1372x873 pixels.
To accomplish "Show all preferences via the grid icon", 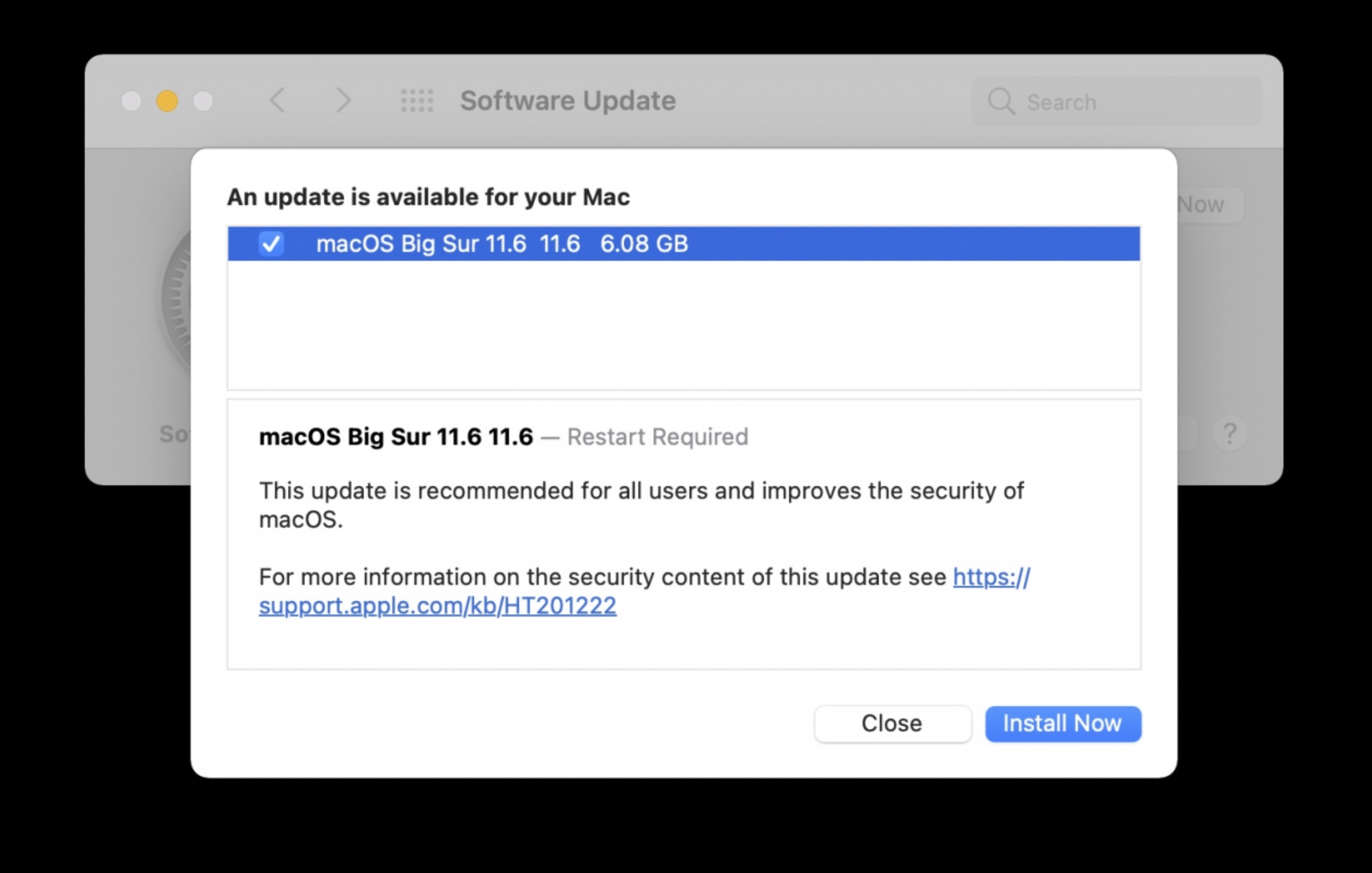I will (417, 100).
